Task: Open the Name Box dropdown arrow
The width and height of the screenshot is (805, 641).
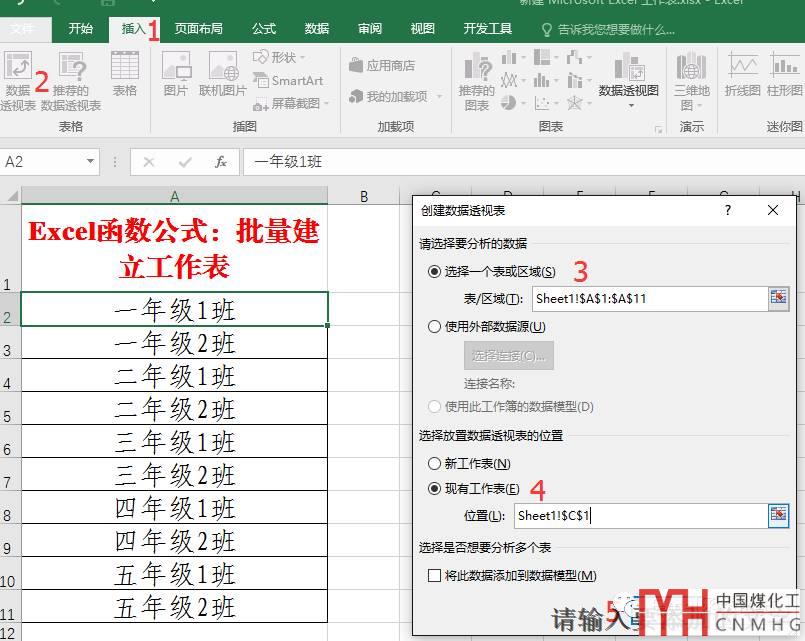Action: (91, 162)
